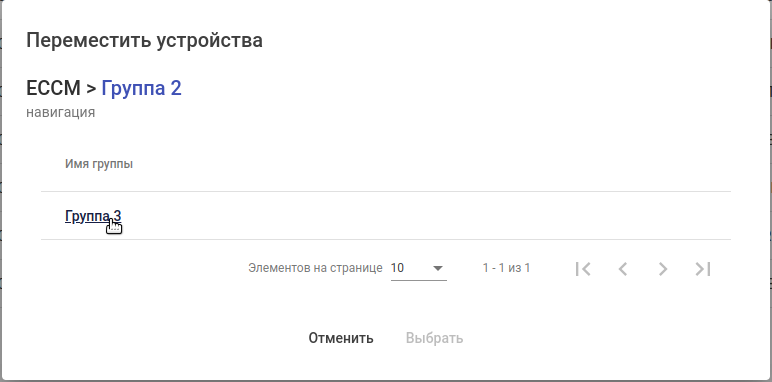Expand the items-per-page dropdown arrow
Image resolution: width=772 pixels, height=382 pixels.
438,268
